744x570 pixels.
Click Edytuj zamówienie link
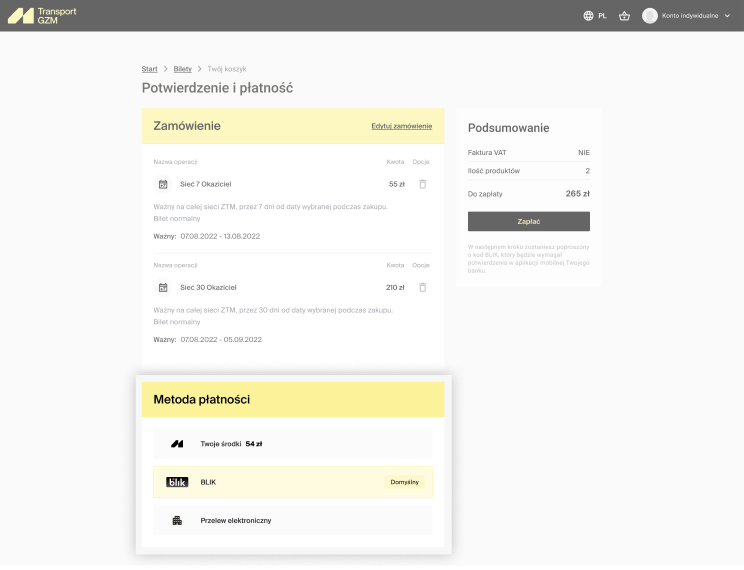click(401, 126)
